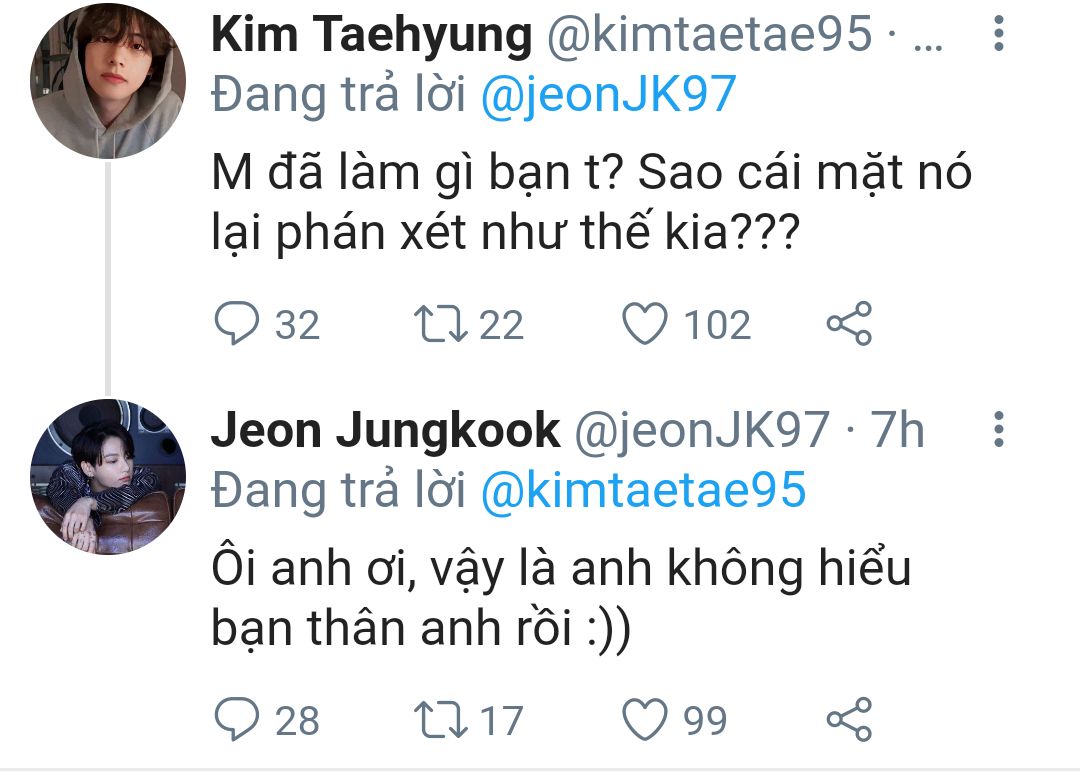Share Jeon Jungkook's tweet
1080x773 pixels.
[850, 720]
